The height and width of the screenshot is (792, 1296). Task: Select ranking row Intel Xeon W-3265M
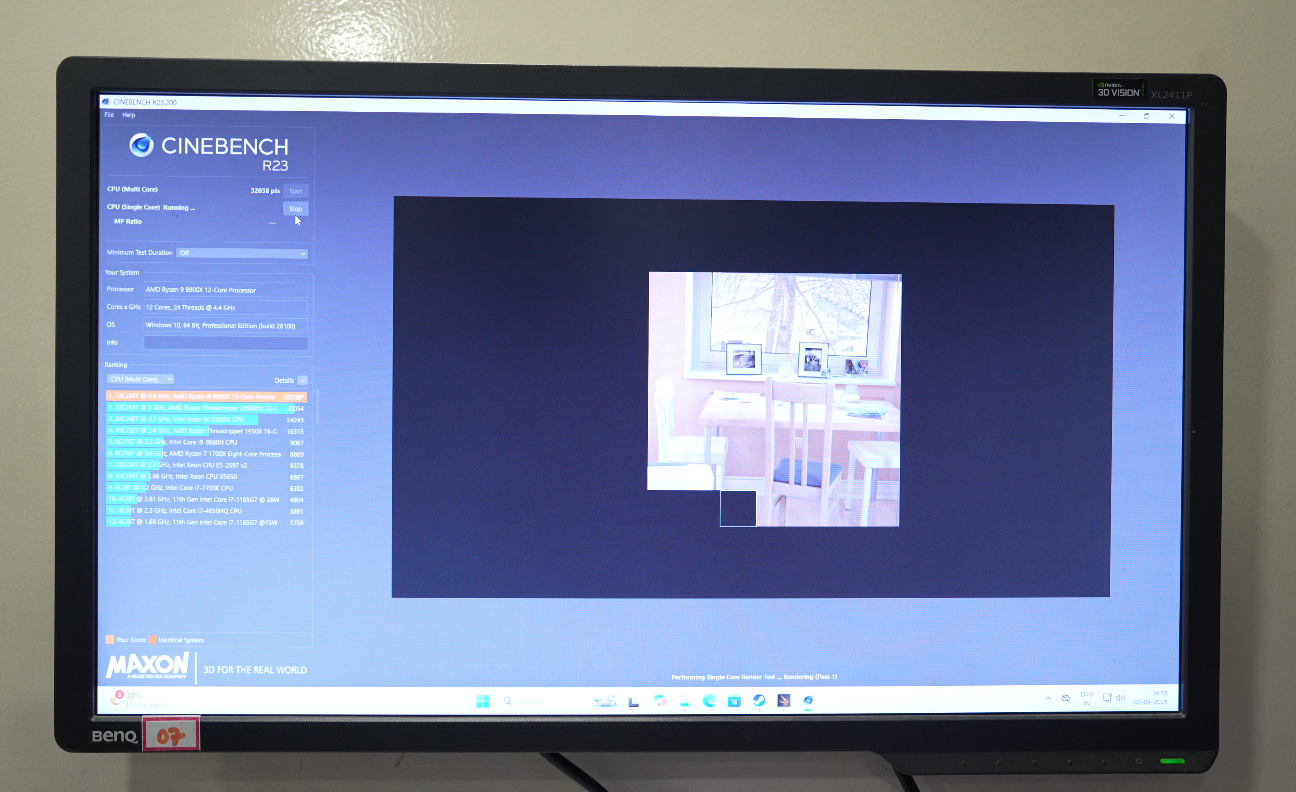pos(207,419)
